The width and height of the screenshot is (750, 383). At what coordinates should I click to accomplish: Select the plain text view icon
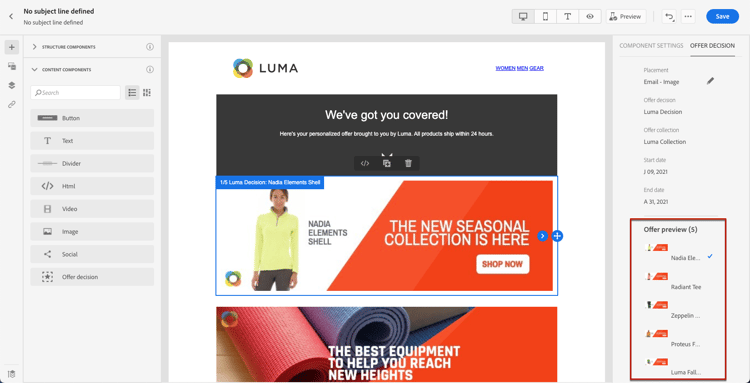[x=567, y=16]
